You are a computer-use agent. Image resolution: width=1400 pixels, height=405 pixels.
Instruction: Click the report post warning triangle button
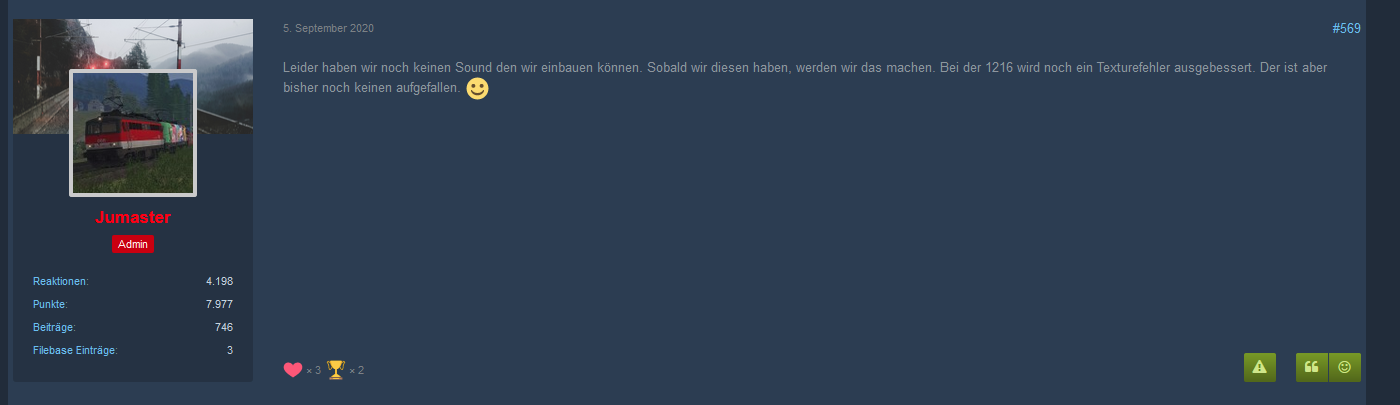(1260, 367)
